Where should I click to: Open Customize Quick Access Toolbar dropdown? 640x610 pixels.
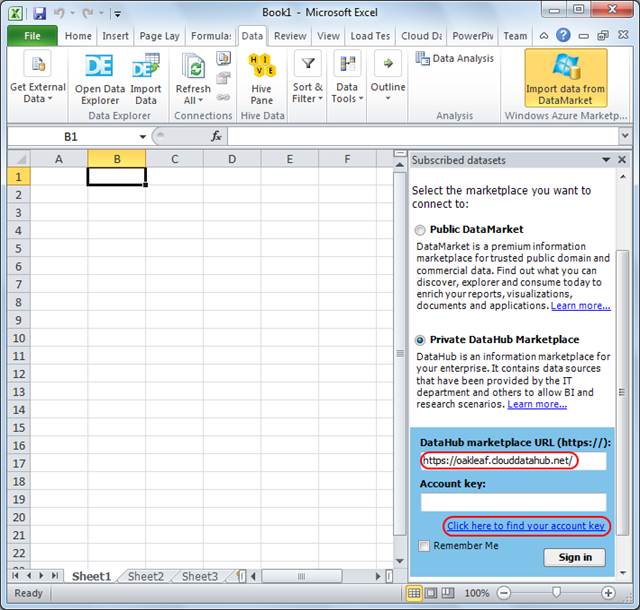click(118, 14)
